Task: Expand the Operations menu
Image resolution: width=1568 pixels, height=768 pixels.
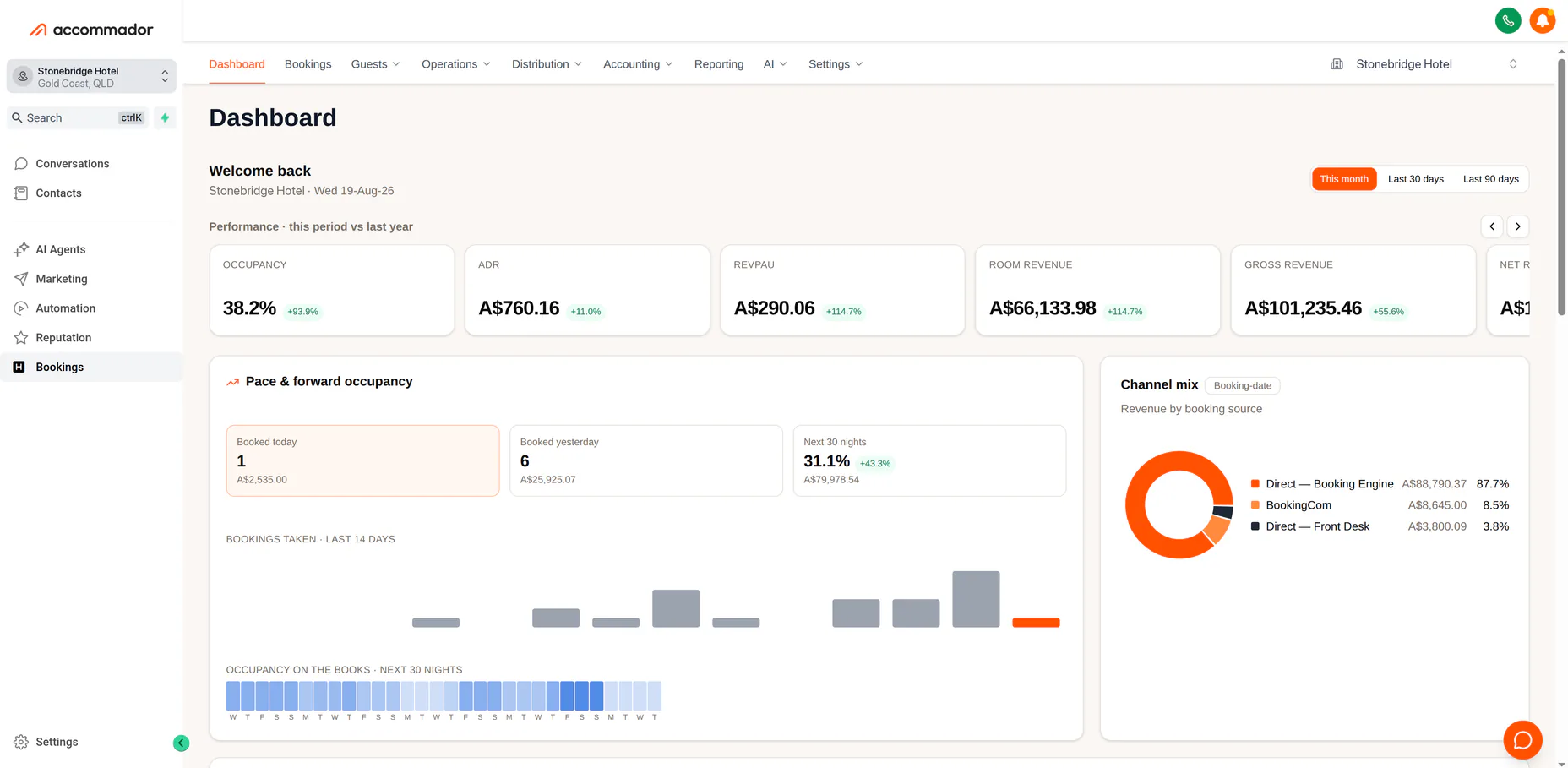Action: click(x=456, y=64)
